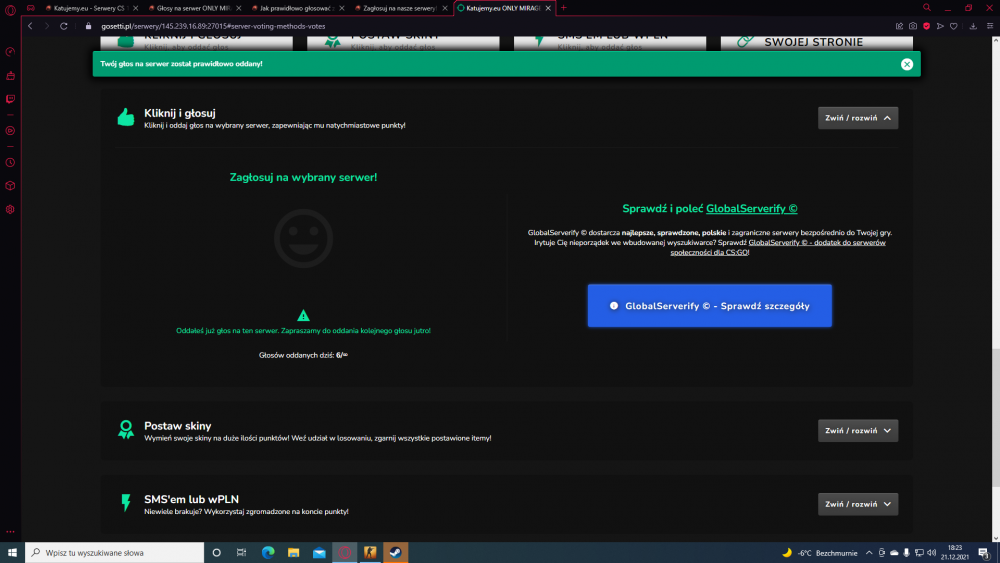Launch Microsoft Edge from taskbar
This screenshot has width=1000, height=563.
268,552
